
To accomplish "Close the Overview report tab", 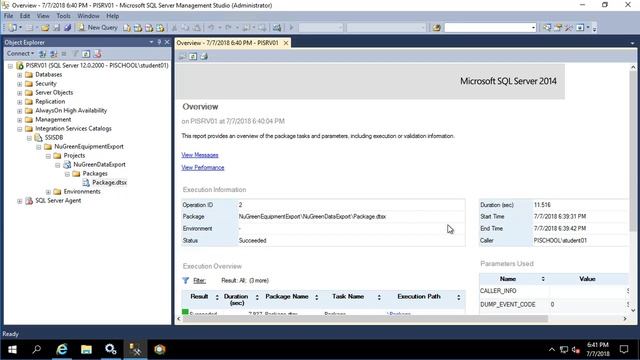I will [x=286, y=43].
